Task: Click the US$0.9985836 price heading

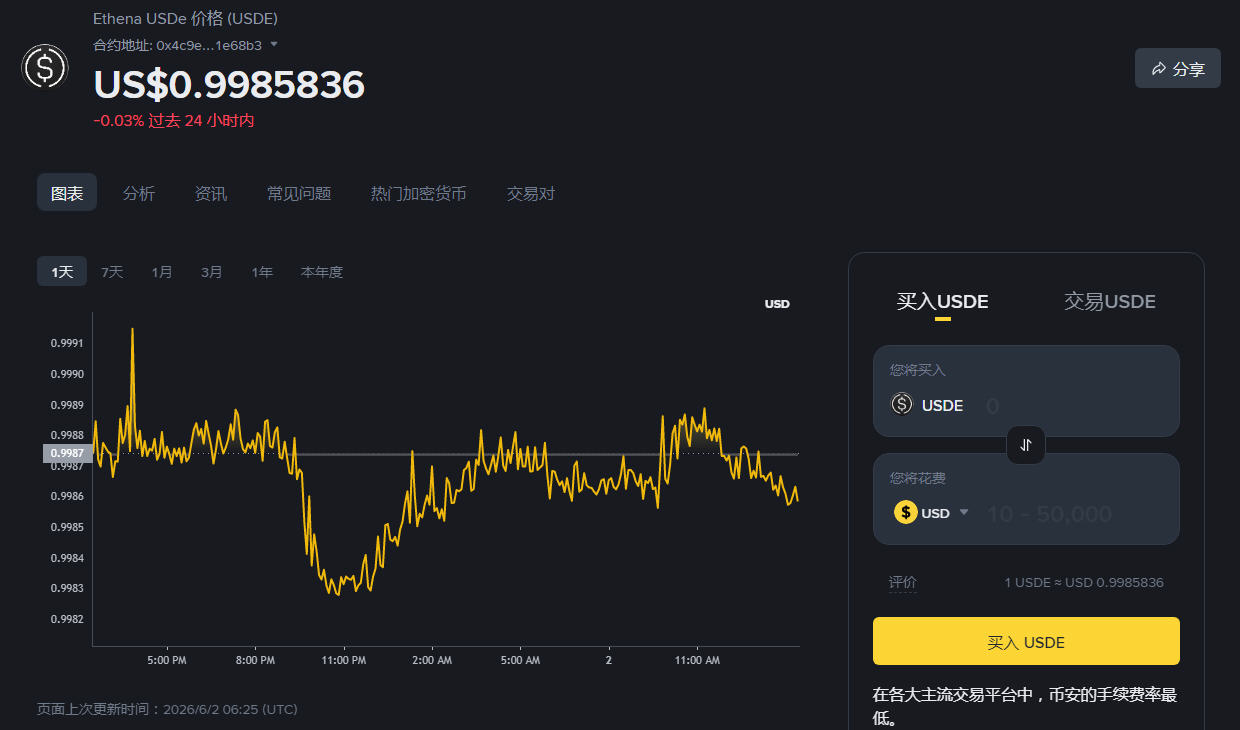Action: point(229,85)
